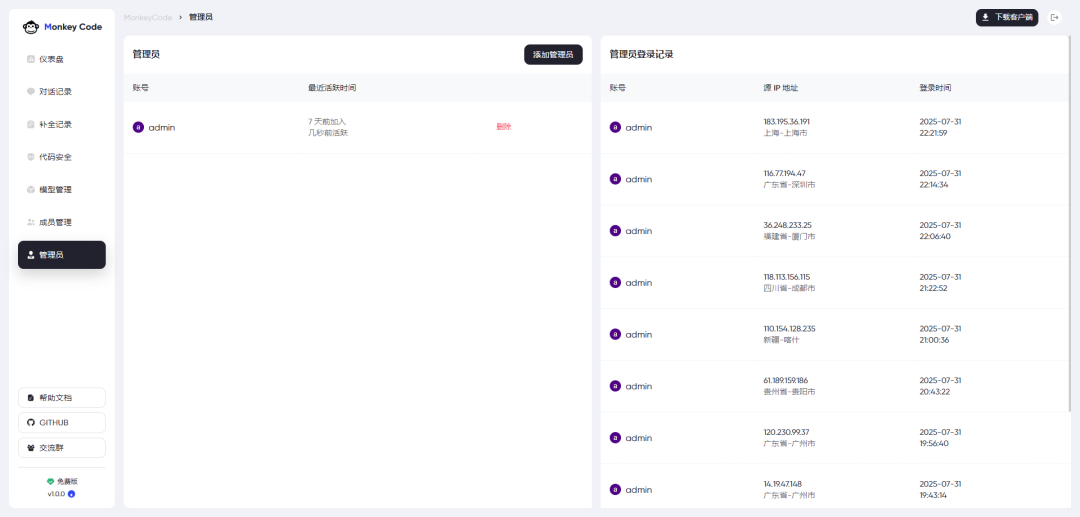The image size is (1080, 517).
Task: Click IP address 36.248.233.25
Action: click(x=787, y=225)
